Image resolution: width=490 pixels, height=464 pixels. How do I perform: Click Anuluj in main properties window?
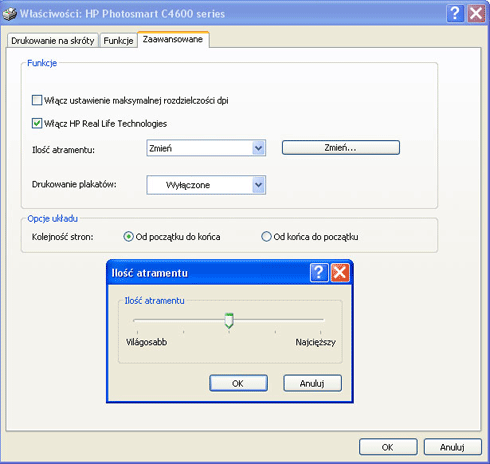[x=453, y=447]
